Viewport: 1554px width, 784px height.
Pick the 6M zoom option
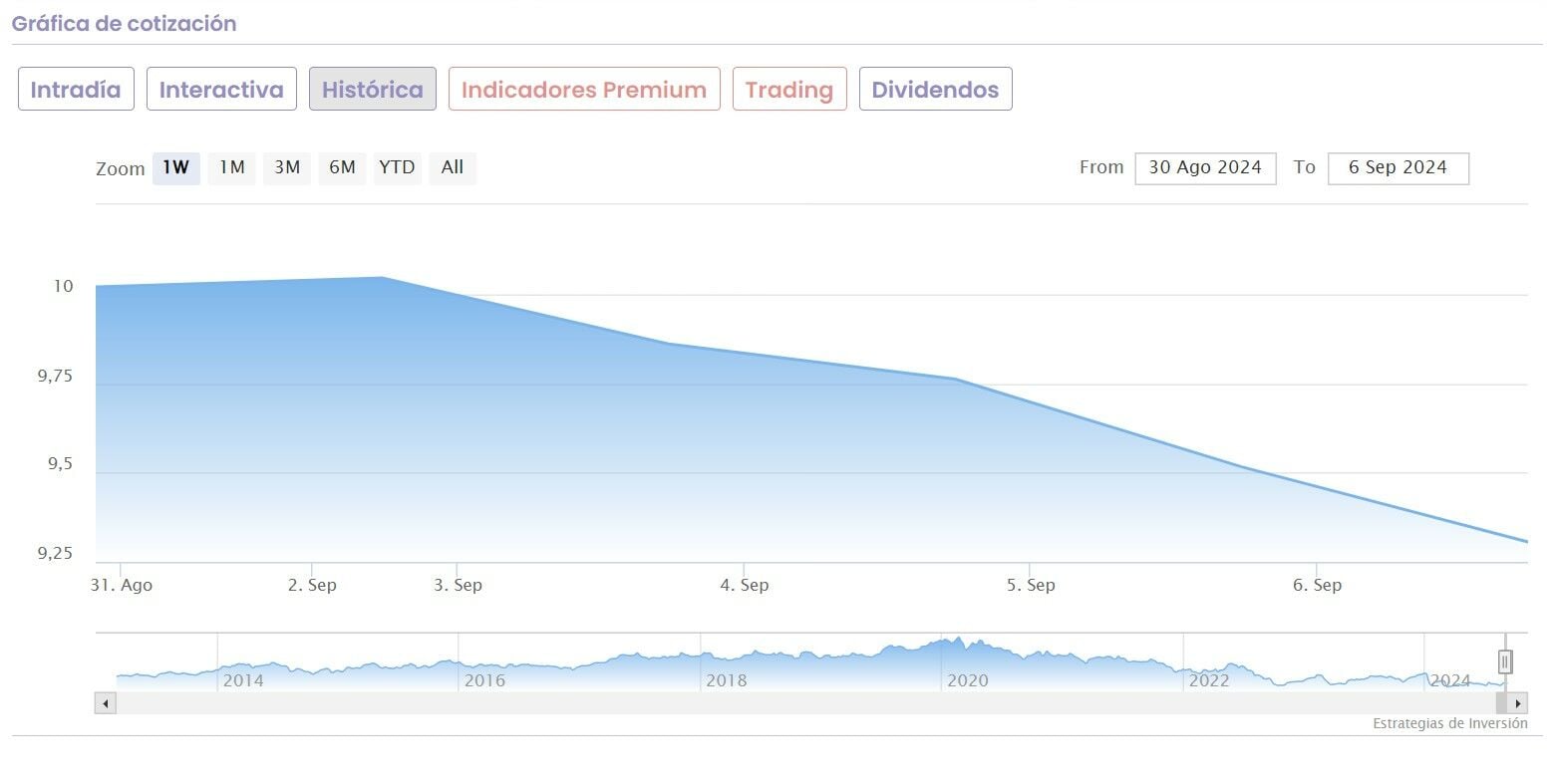point(342,167)
